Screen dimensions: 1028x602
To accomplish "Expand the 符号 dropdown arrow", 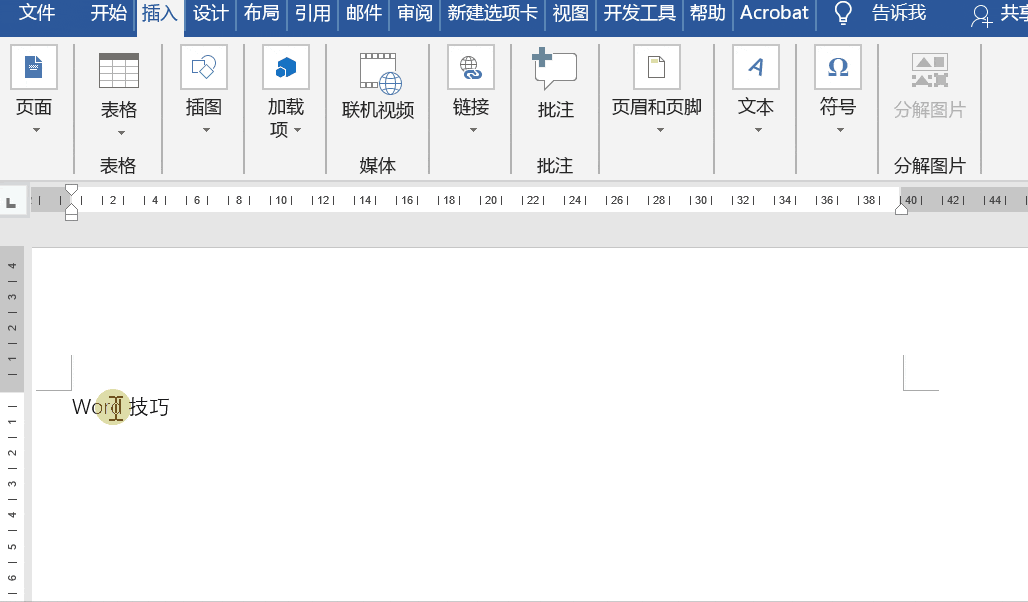I will [x=839, y=130].
